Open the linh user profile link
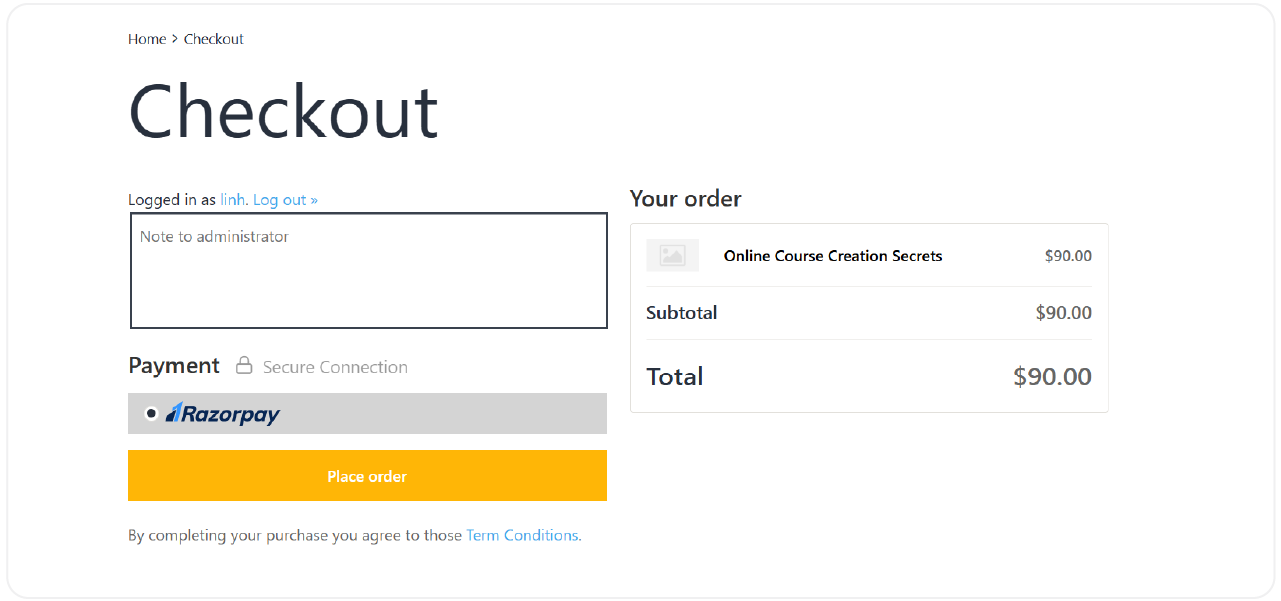Image resolution: width=1281 pixels, height=601 pixels. point(232,200)
